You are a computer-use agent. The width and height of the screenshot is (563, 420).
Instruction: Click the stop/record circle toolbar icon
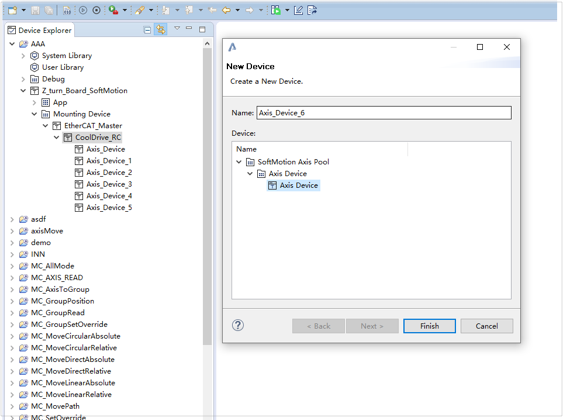tap(97, 10)
